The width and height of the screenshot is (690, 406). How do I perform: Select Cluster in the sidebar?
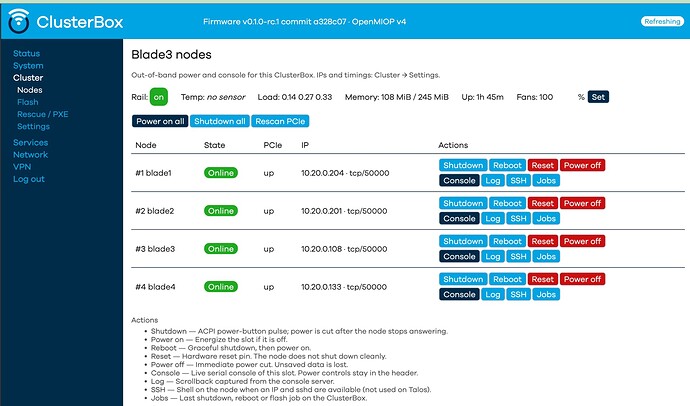[x=28, y=78]
